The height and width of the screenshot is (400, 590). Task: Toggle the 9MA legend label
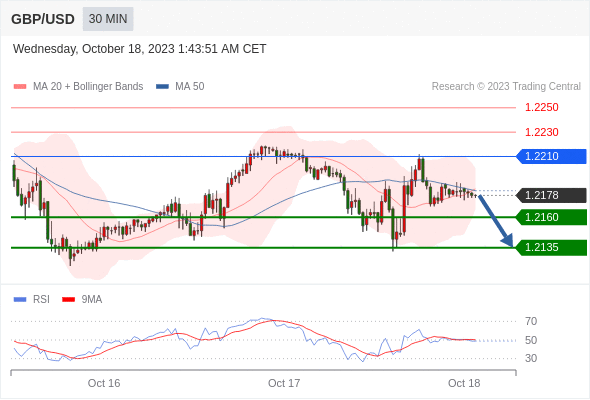[92, 300]
